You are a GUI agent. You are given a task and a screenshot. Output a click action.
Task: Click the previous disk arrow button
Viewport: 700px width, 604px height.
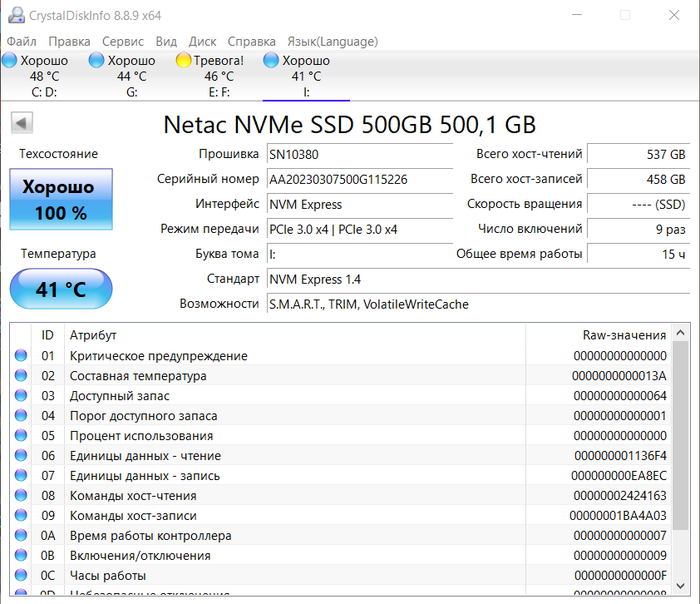click(x=22, y=123)
